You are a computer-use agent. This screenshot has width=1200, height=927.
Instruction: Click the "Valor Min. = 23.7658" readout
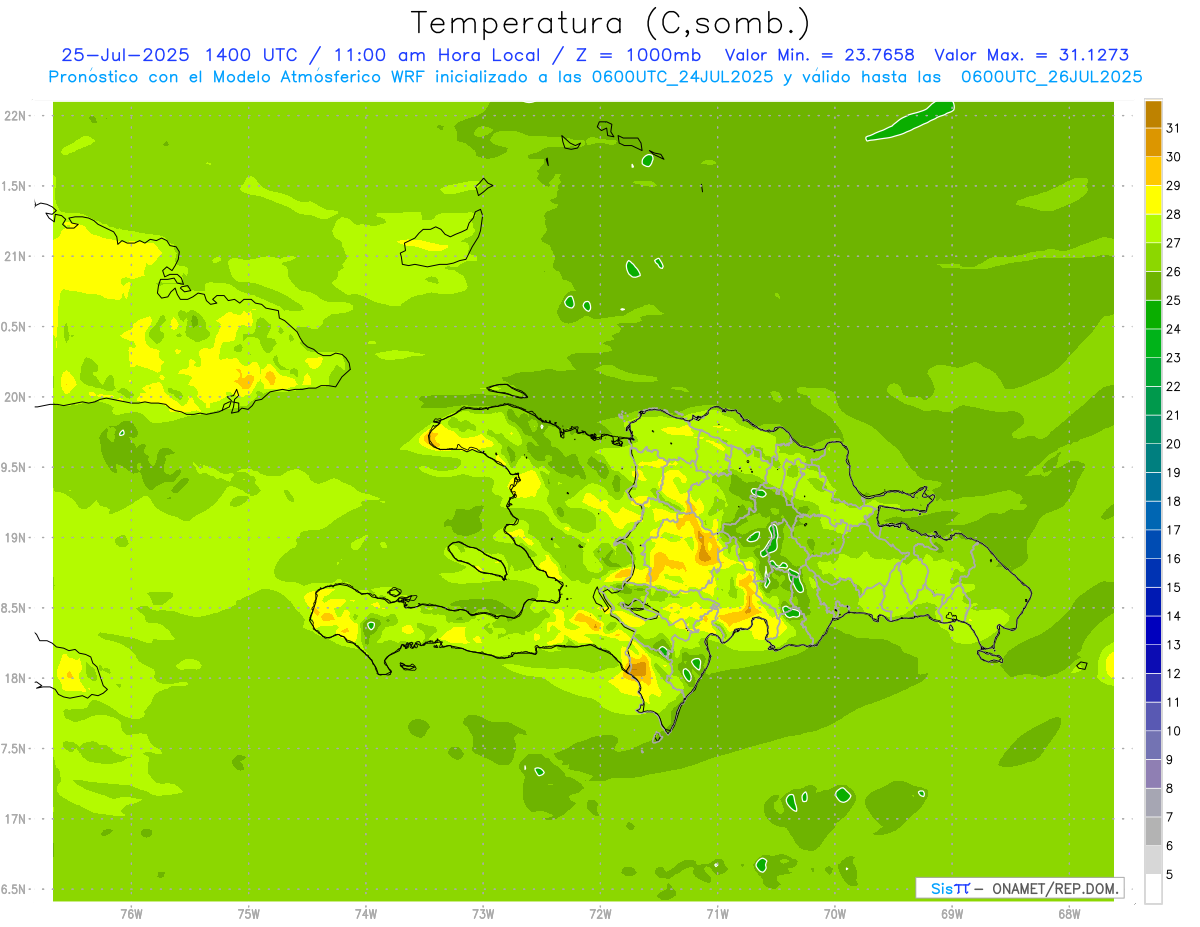tap(819, 56)
